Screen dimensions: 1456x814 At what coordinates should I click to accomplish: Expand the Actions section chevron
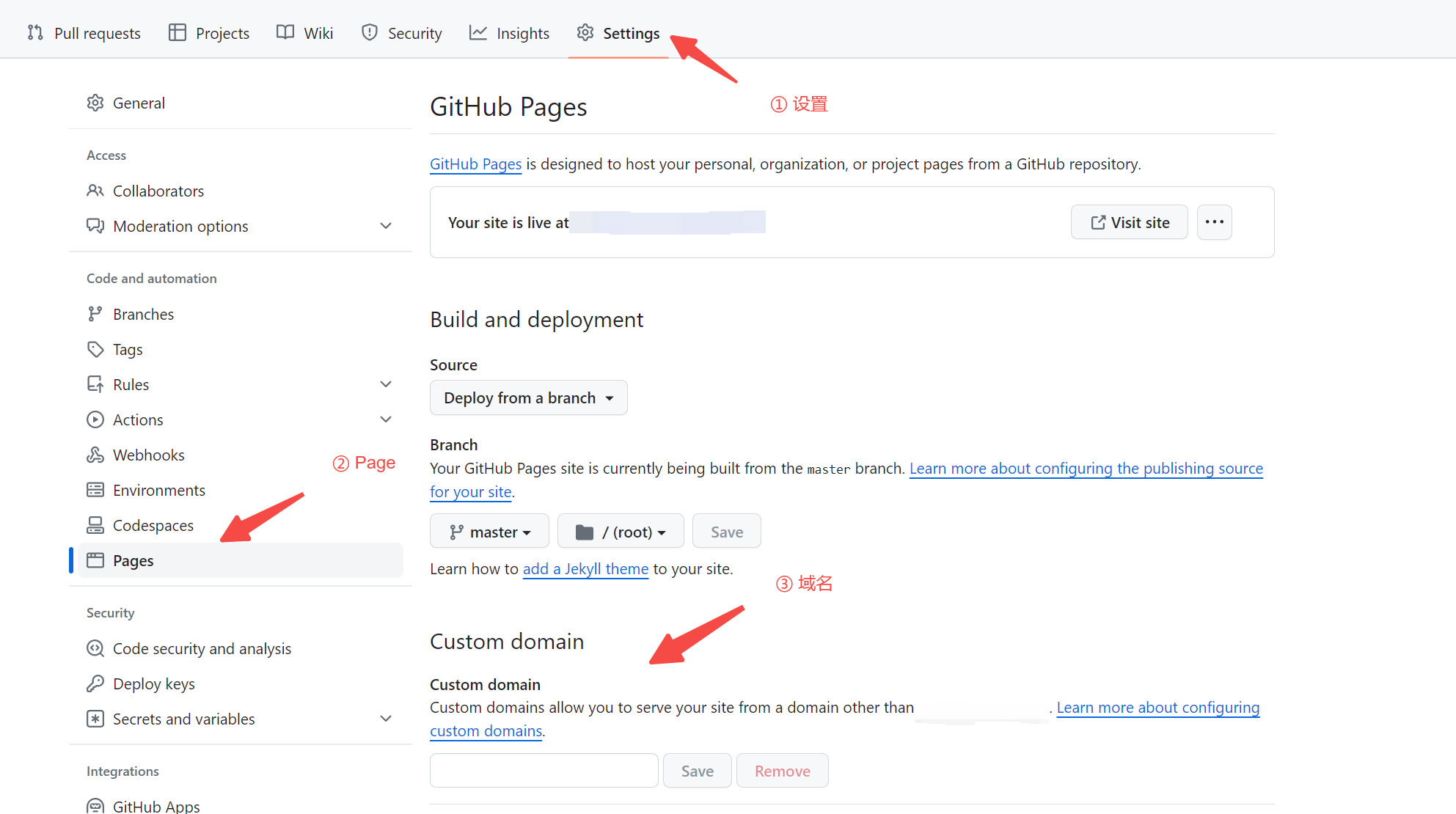(386, 419)
